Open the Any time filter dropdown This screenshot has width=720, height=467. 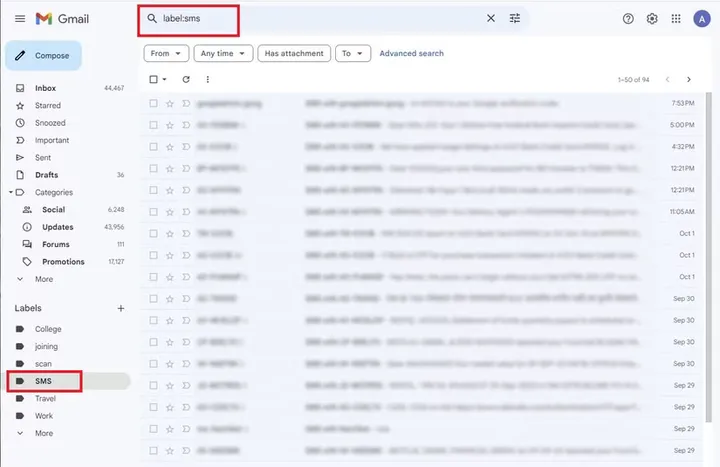[x=223, y=53]
